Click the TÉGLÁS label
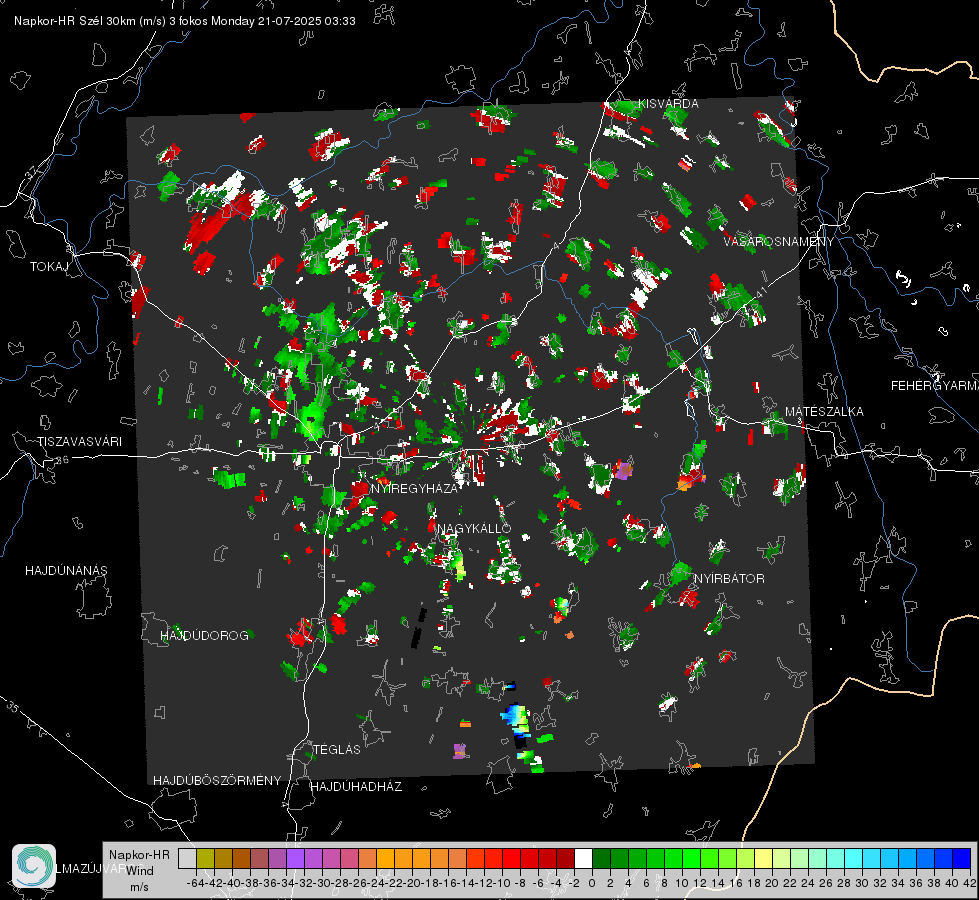The image size is (979, 900). [x=337, y=749]
